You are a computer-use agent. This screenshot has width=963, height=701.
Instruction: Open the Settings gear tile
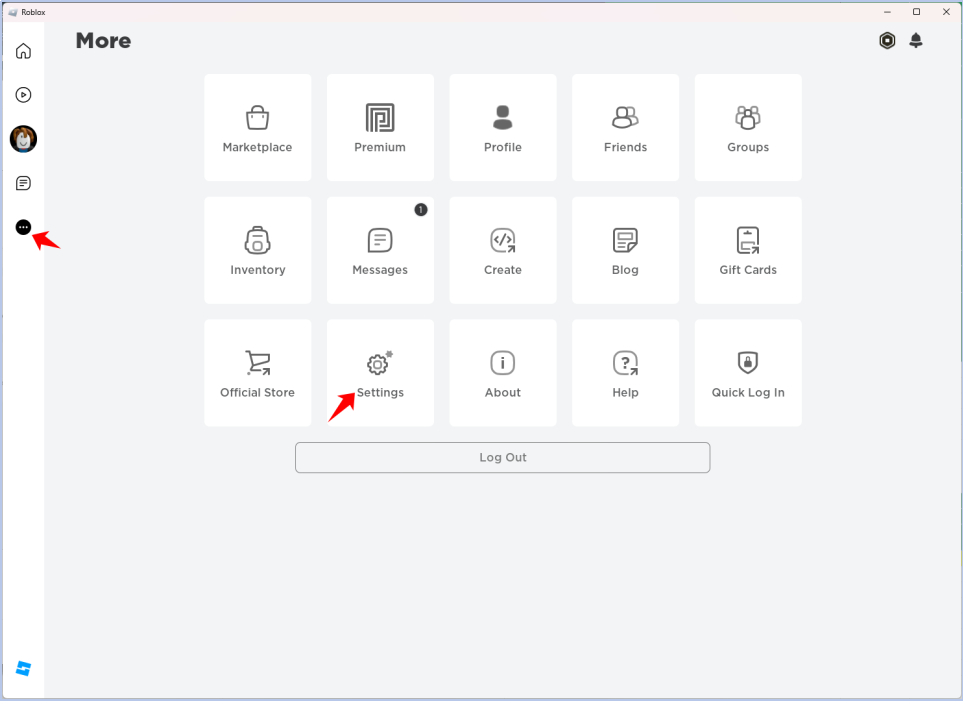(380, 373)
